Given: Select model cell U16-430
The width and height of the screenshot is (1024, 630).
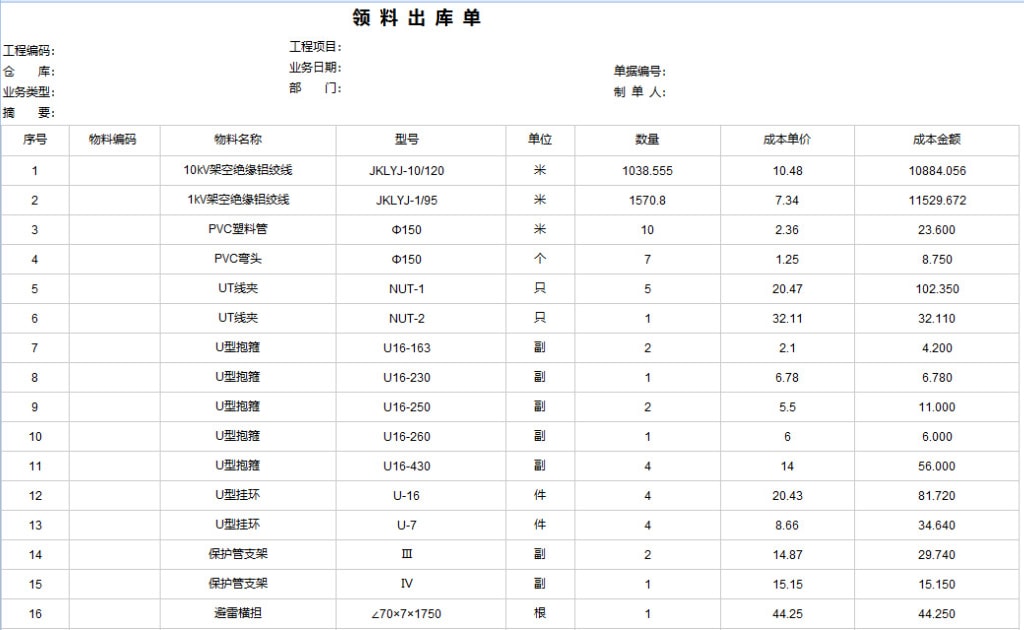Looking at the screenshot, I should (x=421, y=466).
